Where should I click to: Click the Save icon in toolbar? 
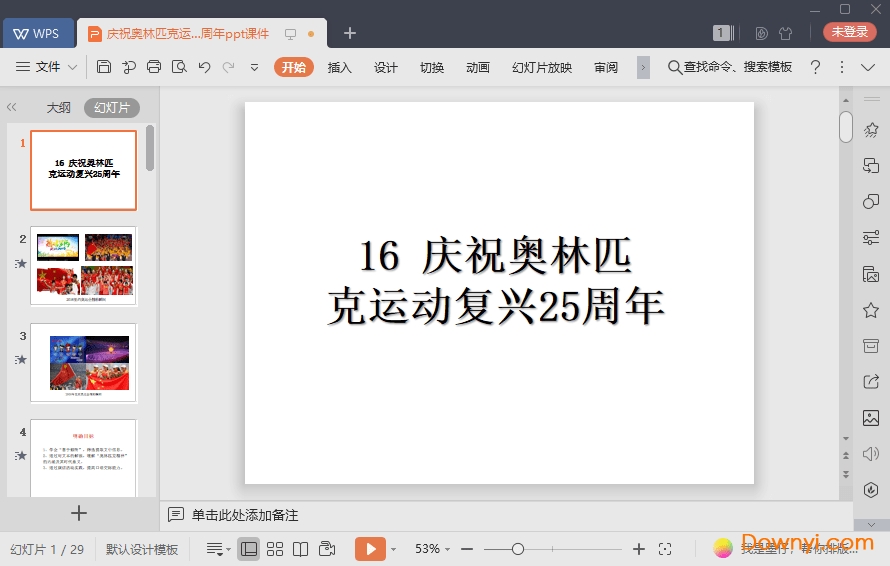click(104, 67)
